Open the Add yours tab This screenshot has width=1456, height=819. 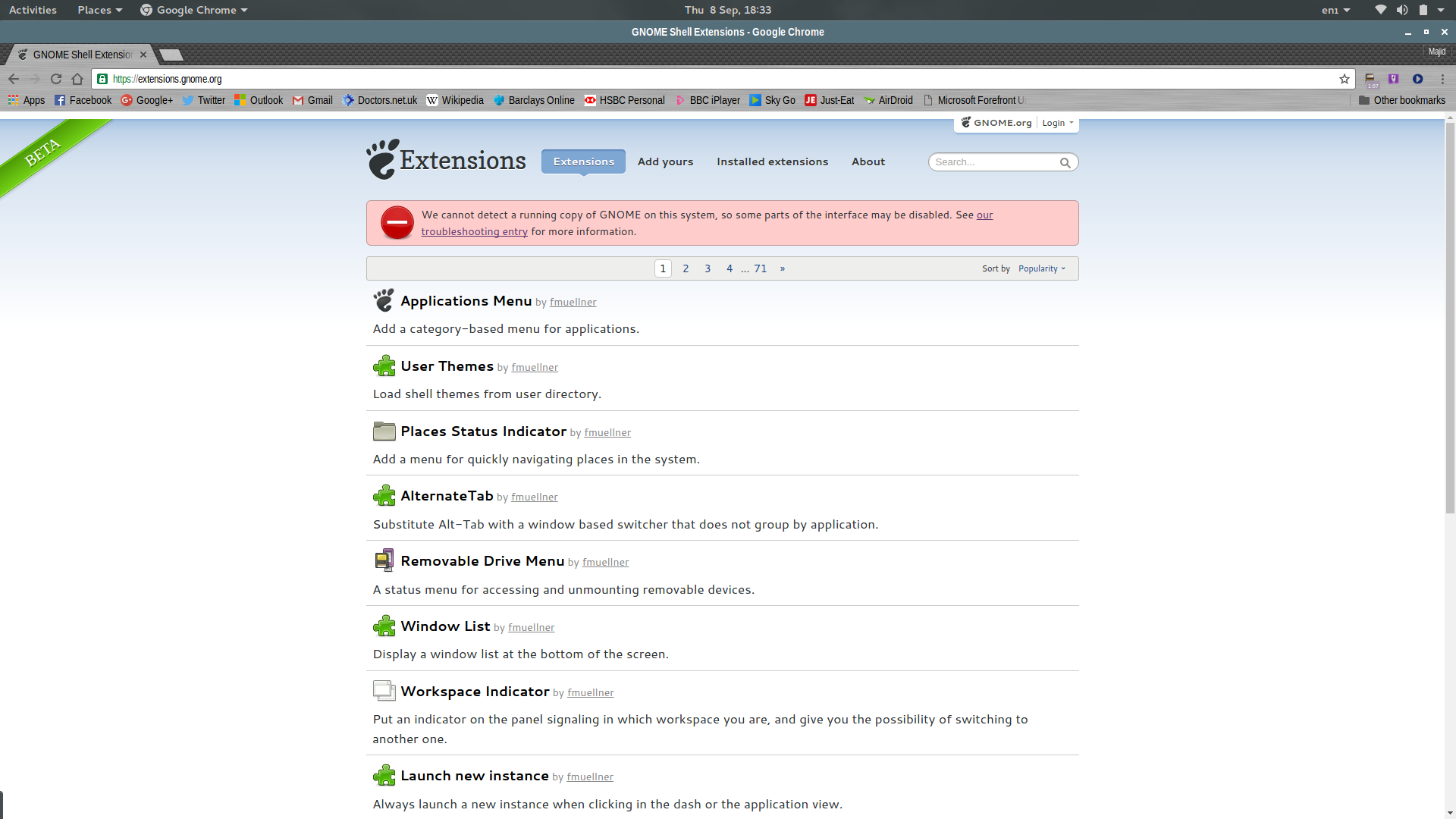coord(665,162)
